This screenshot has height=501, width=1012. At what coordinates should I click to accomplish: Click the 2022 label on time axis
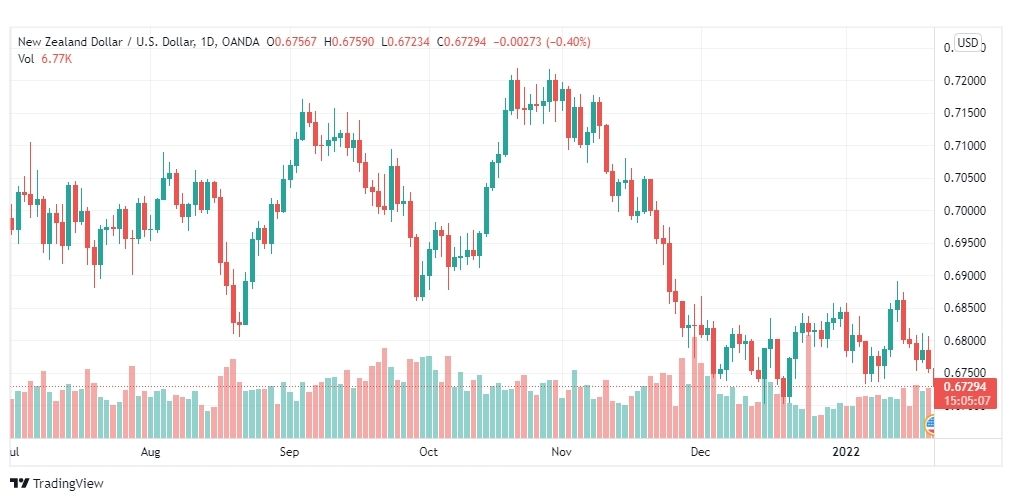coord(846,451)
